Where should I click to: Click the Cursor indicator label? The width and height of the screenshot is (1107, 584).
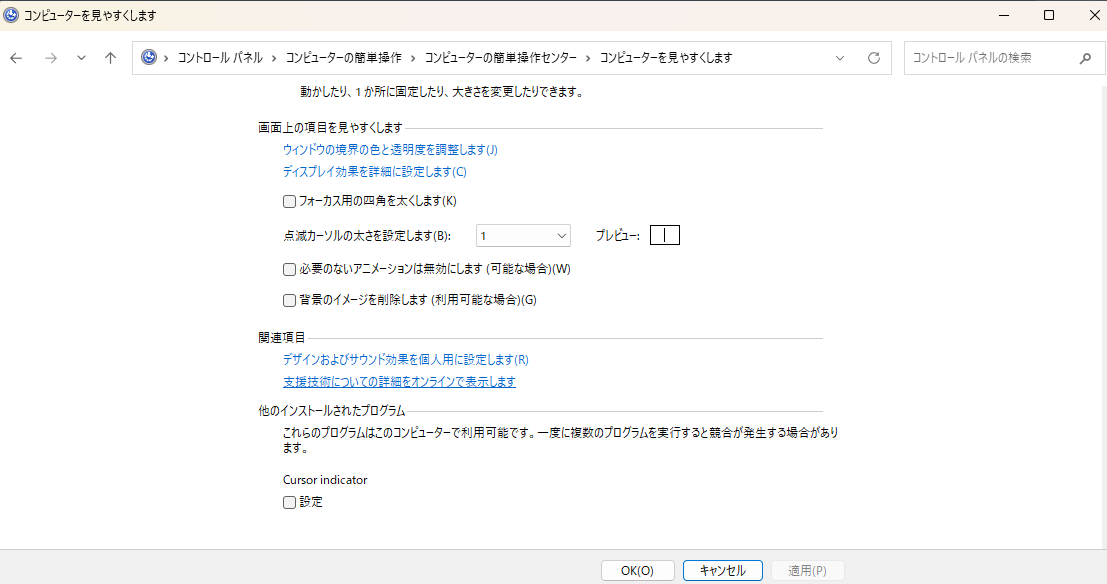325,479
